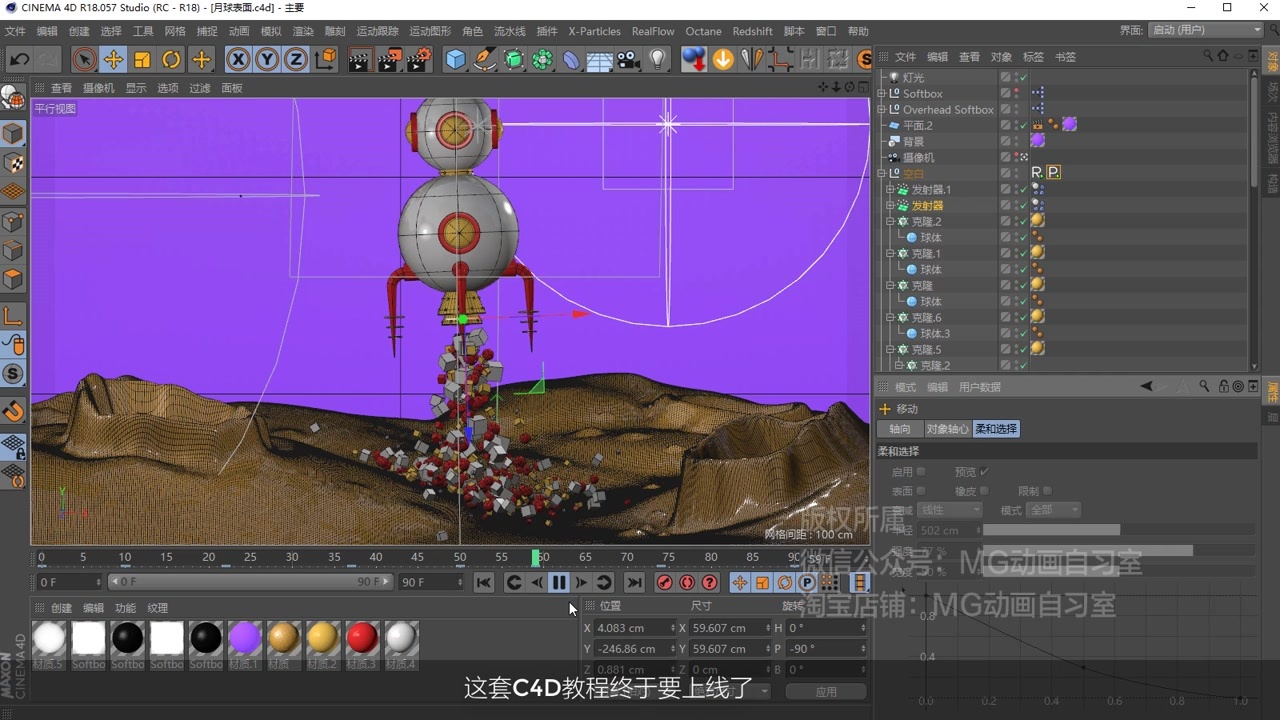Open the X-Particles menu
Image resolution: width=1280 pixels, height=720 pixels.
coord(594,31)
